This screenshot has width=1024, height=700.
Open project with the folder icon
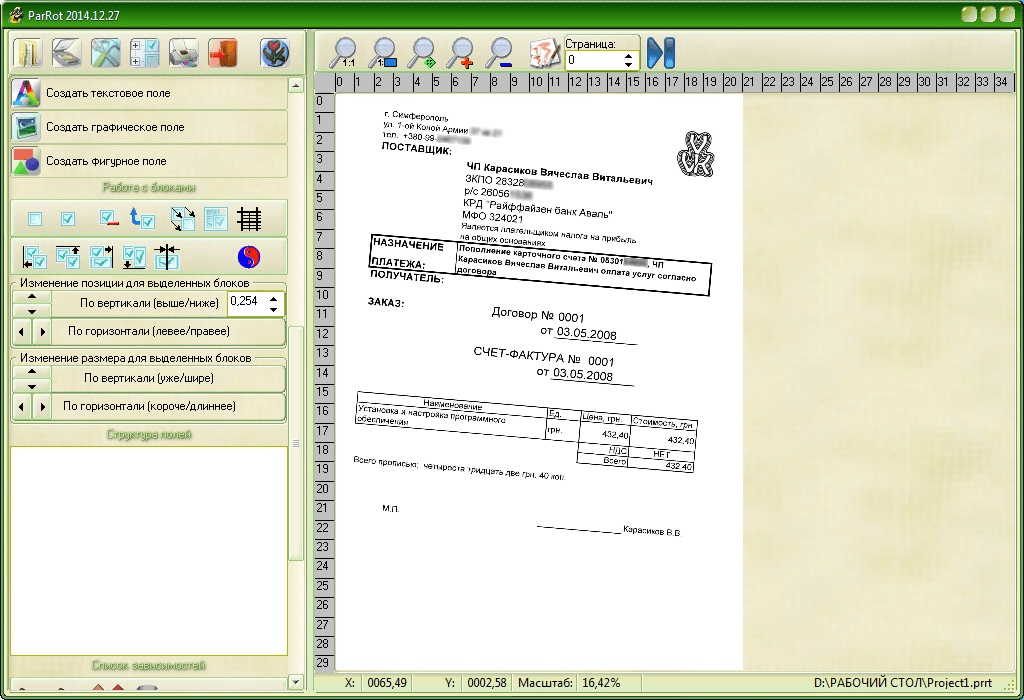27,53
